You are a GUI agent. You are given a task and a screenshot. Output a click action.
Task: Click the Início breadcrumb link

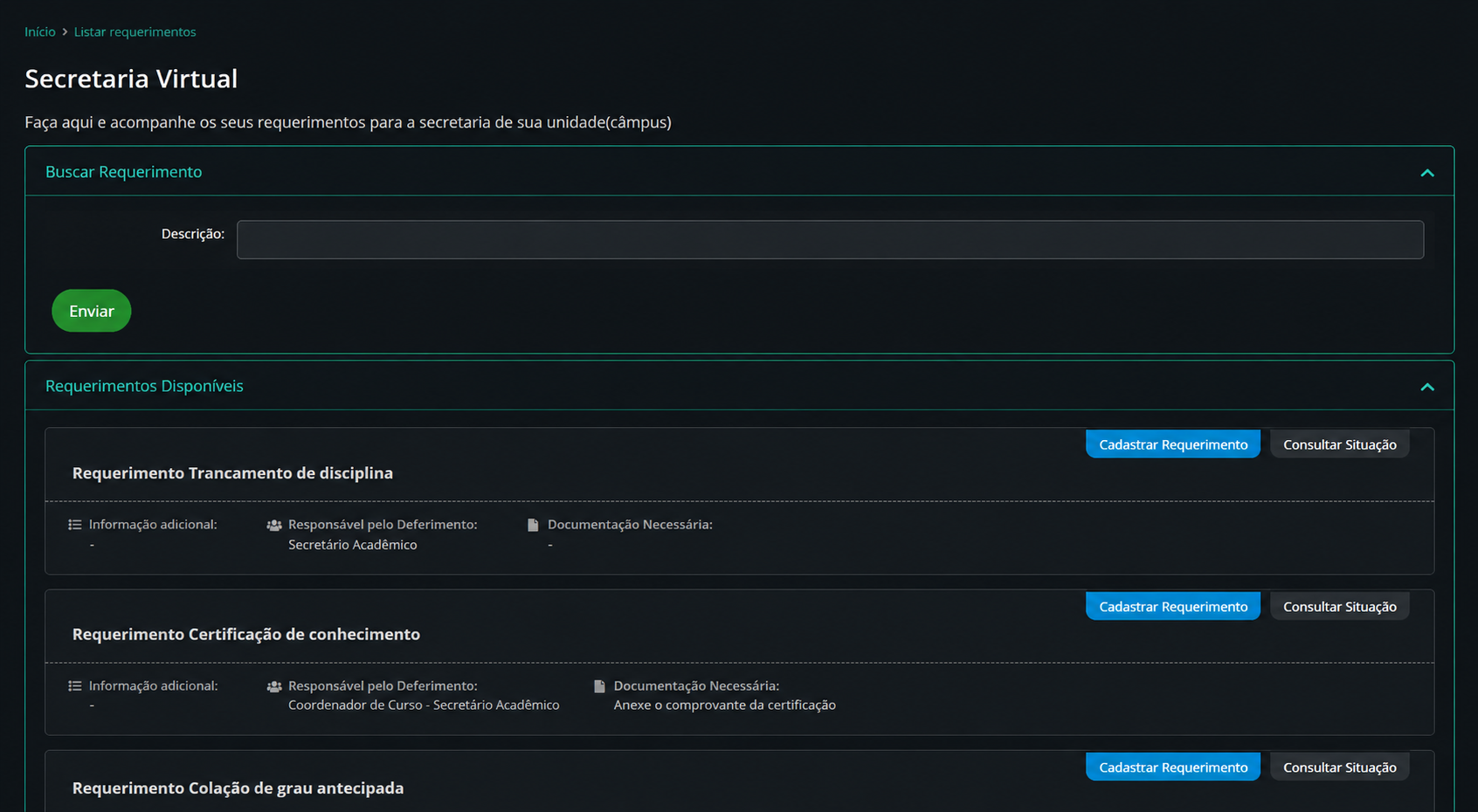(40, 31)
